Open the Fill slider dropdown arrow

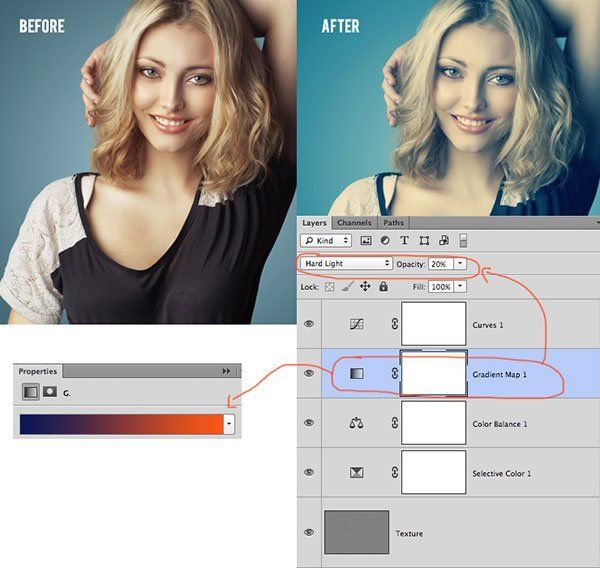pyautogui.click(x=460, y=287)
